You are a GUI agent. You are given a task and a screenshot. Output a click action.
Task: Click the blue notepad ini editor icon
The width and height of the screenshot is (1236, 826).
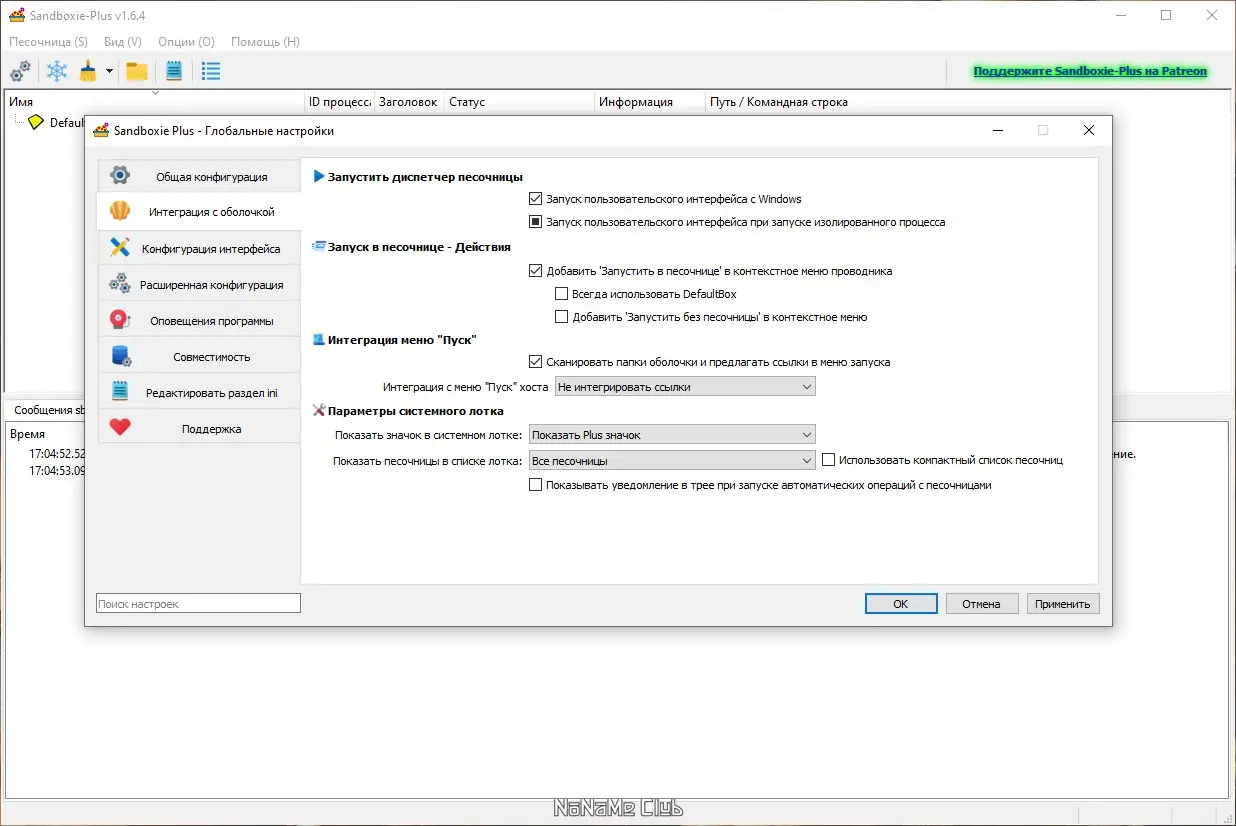174,71
